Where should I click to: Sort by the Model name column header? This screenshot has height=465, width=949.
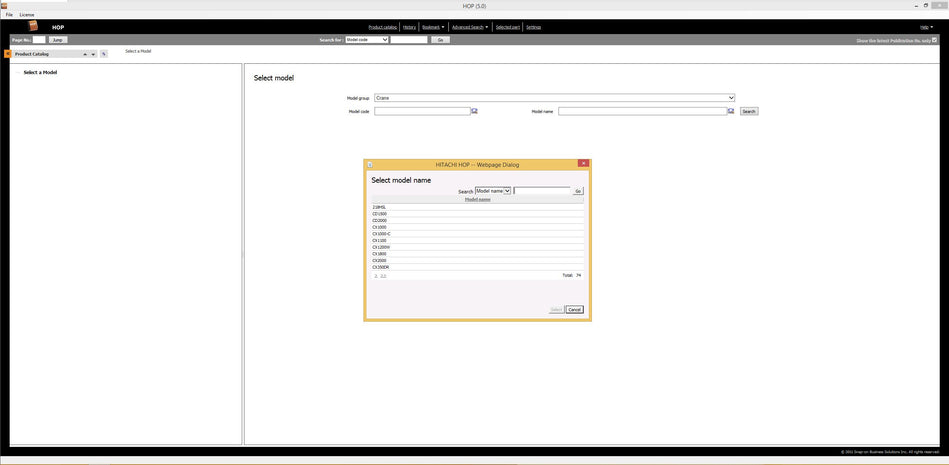click(x=477, y=199)
